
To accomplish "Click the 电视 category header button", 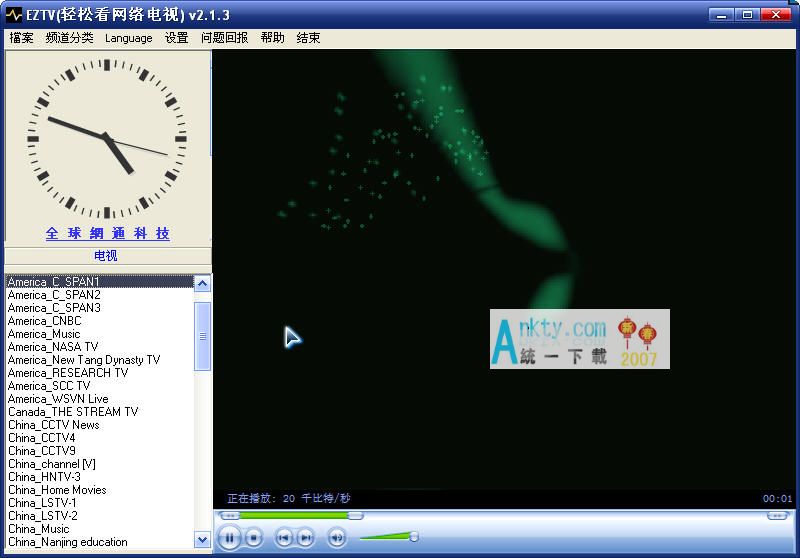I will (107, 256).
